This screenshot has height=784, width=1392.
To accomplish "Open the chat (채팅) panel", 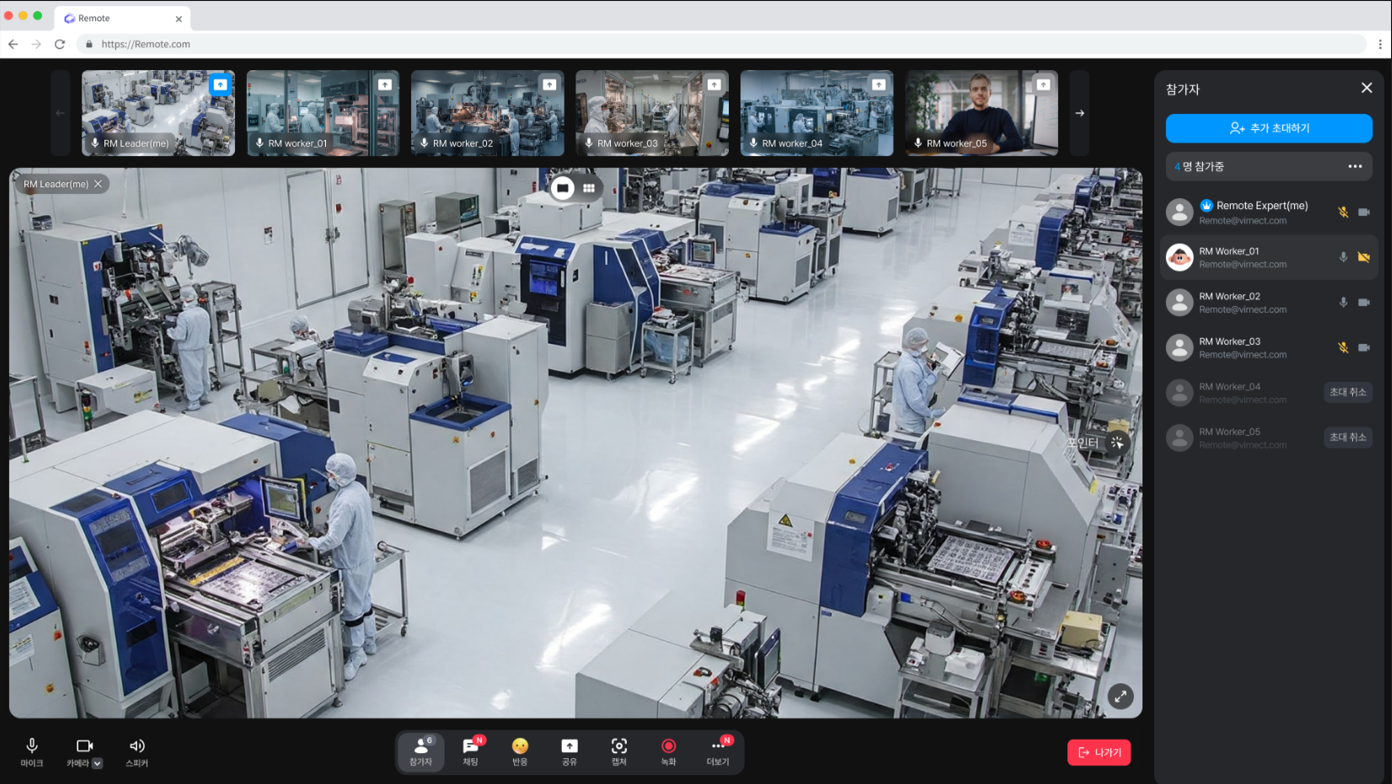I will click(x=470, y=751).
